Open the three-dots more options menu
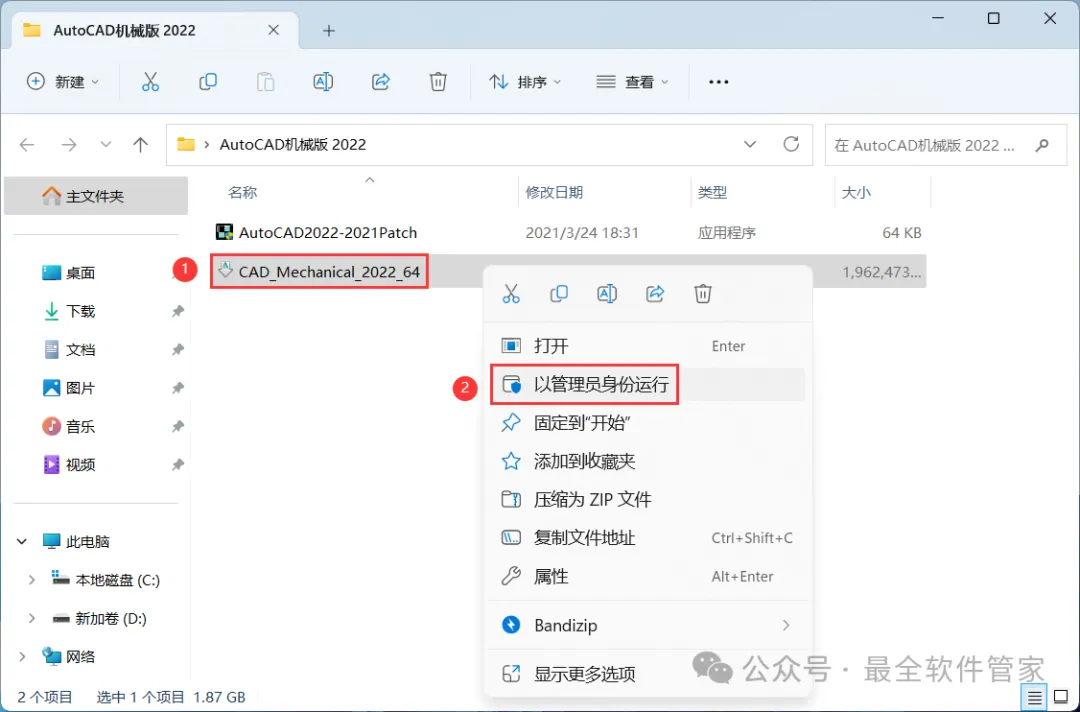This screenshot has height=712, width=1080. [718, 82]
